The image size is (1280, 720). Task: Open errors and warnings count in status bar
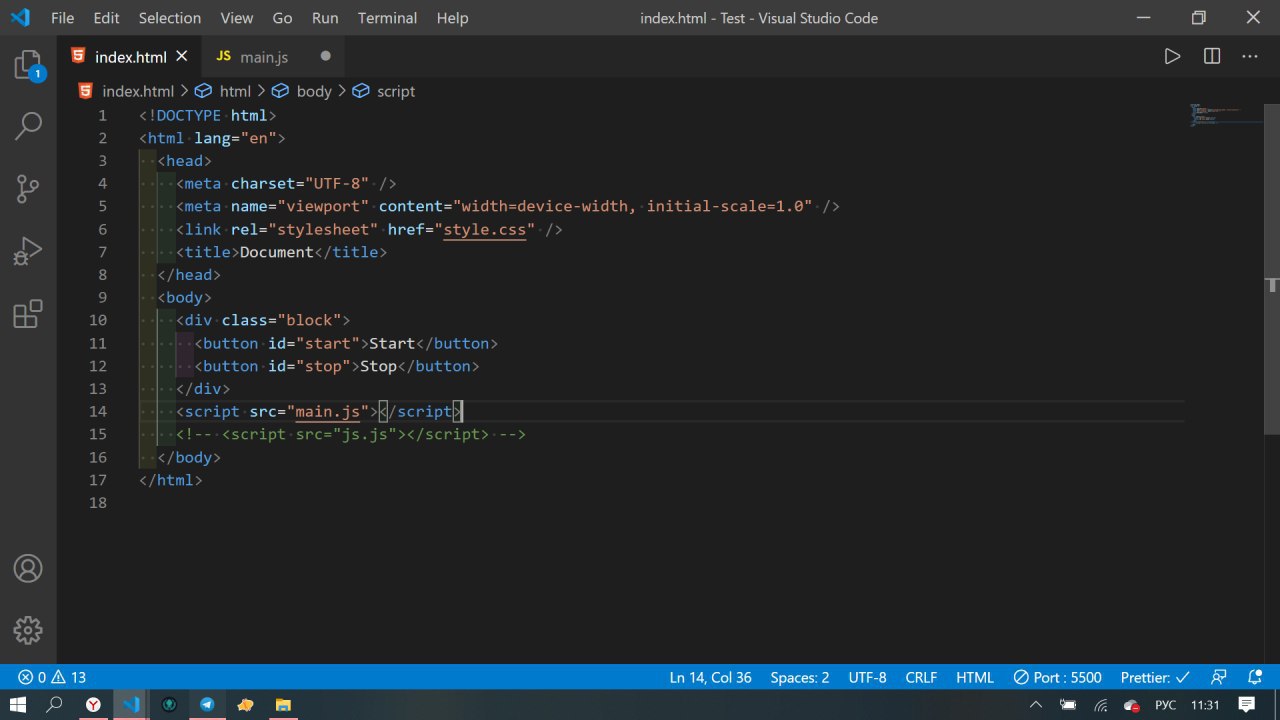(52, 677)
